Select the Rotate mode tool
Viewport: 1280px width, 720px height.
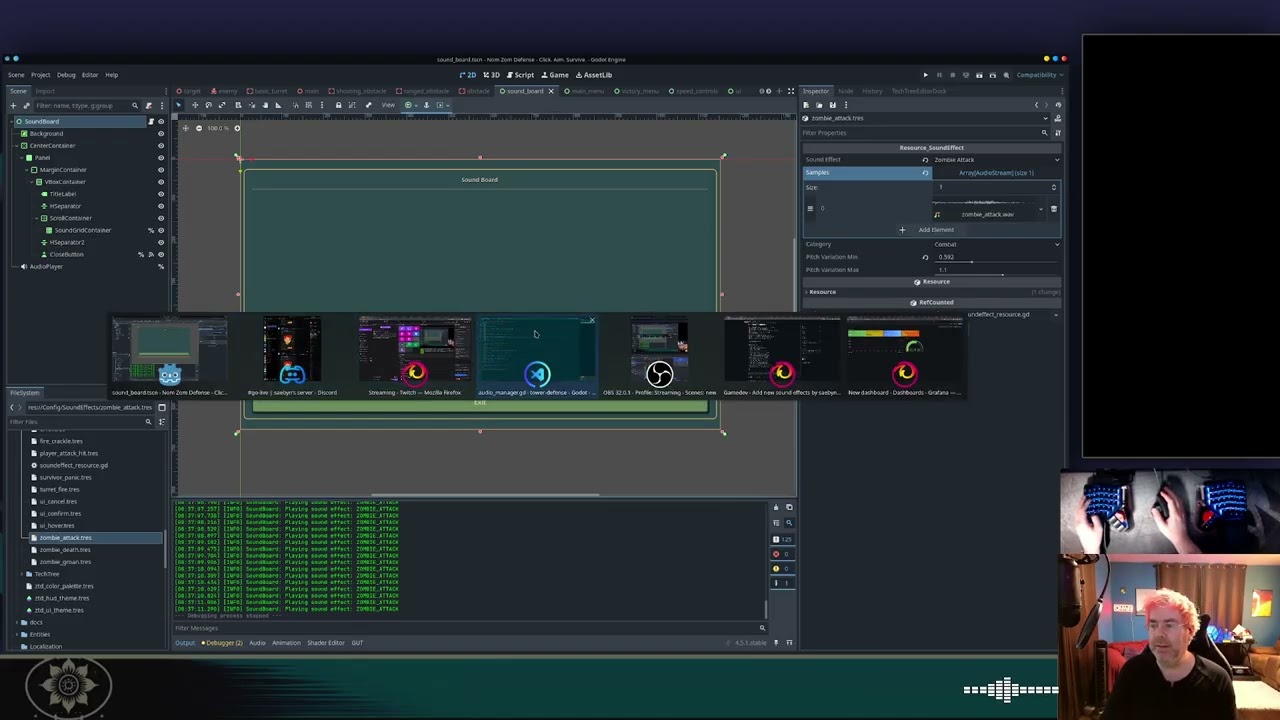(208, 105)
